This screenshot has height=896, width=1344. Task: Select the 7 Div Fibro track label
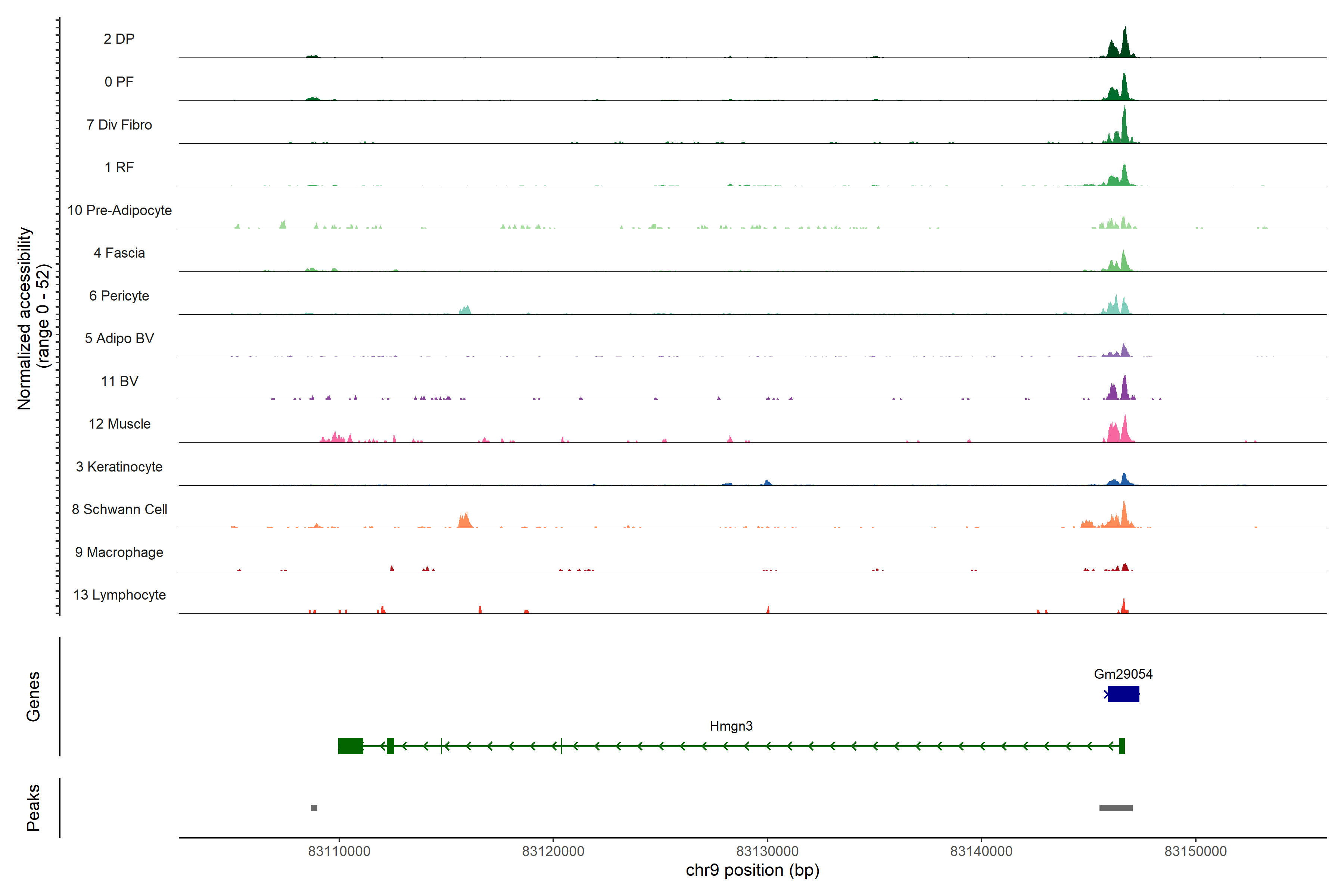pos(119,125)
